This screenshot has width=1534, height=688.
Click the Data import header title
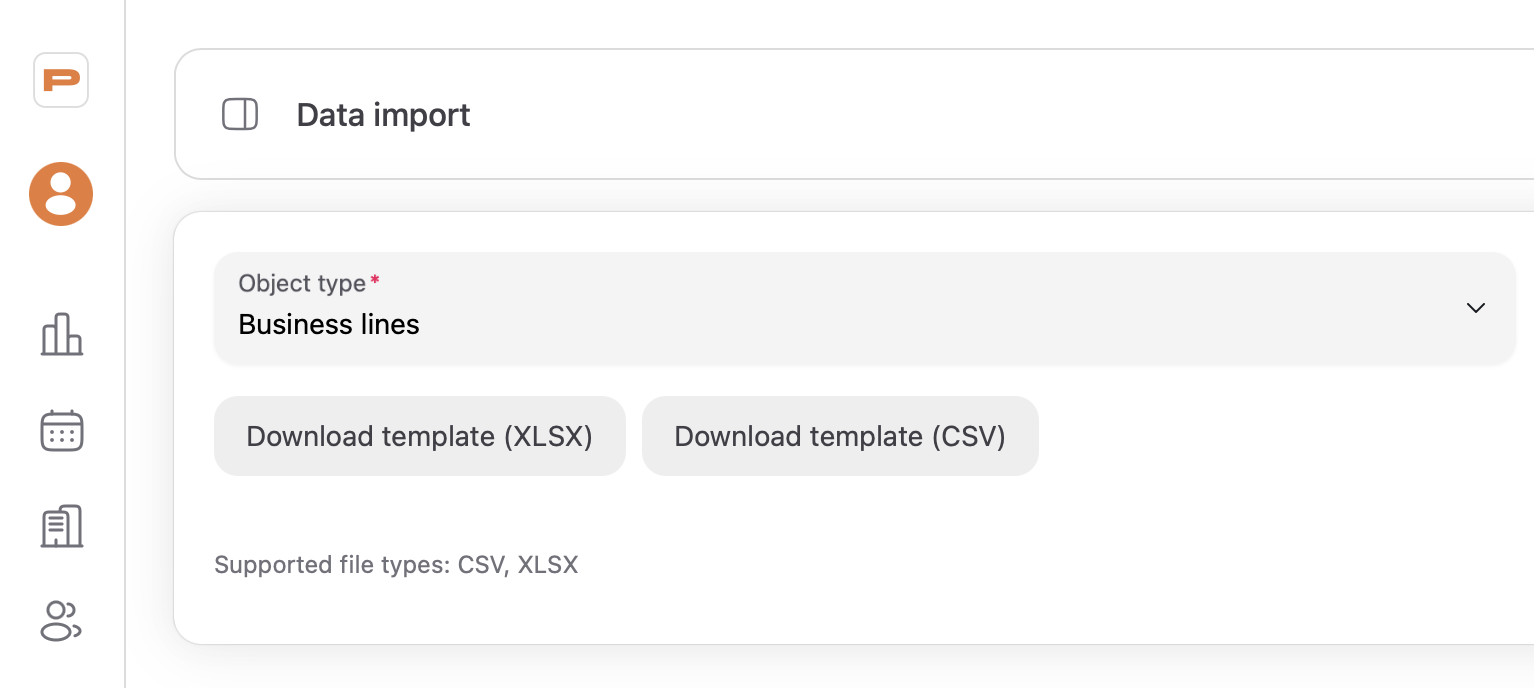tap(382, 114)
